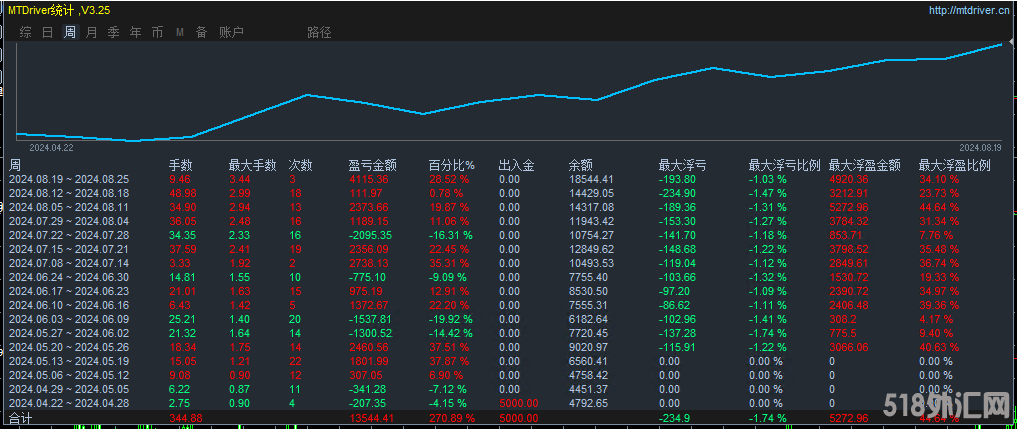Select row 2024.06.03 ~ 2024.06.09
Screen dimensions: 1017x429
pyautogui.click(x=506, y=319)
